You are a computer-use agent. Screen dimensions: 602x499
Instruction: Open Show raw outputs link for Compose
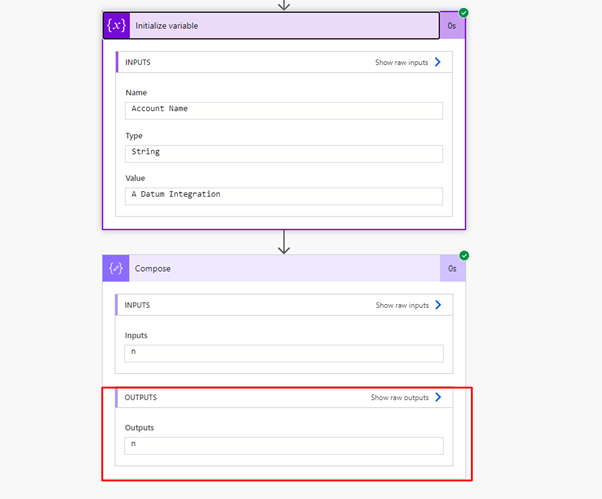pos(400,398)
